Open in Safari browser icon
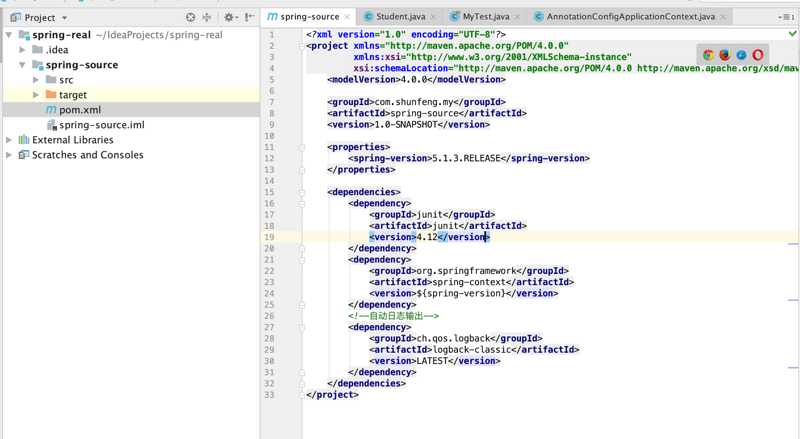The height and width of the screenshot is (439, 800). pos(741,55)
